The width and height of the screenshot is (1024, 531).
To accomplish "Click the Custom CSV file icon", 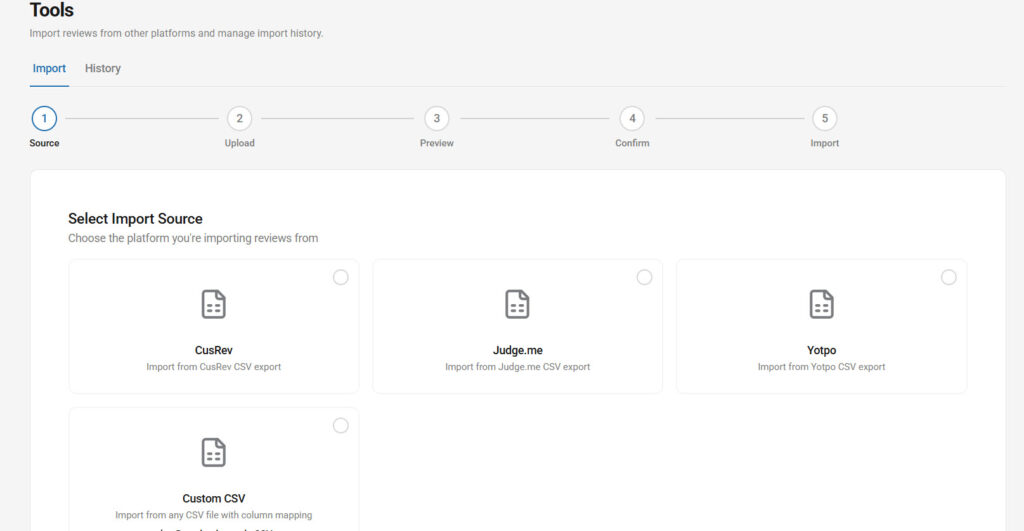I will tap(214, 453).
